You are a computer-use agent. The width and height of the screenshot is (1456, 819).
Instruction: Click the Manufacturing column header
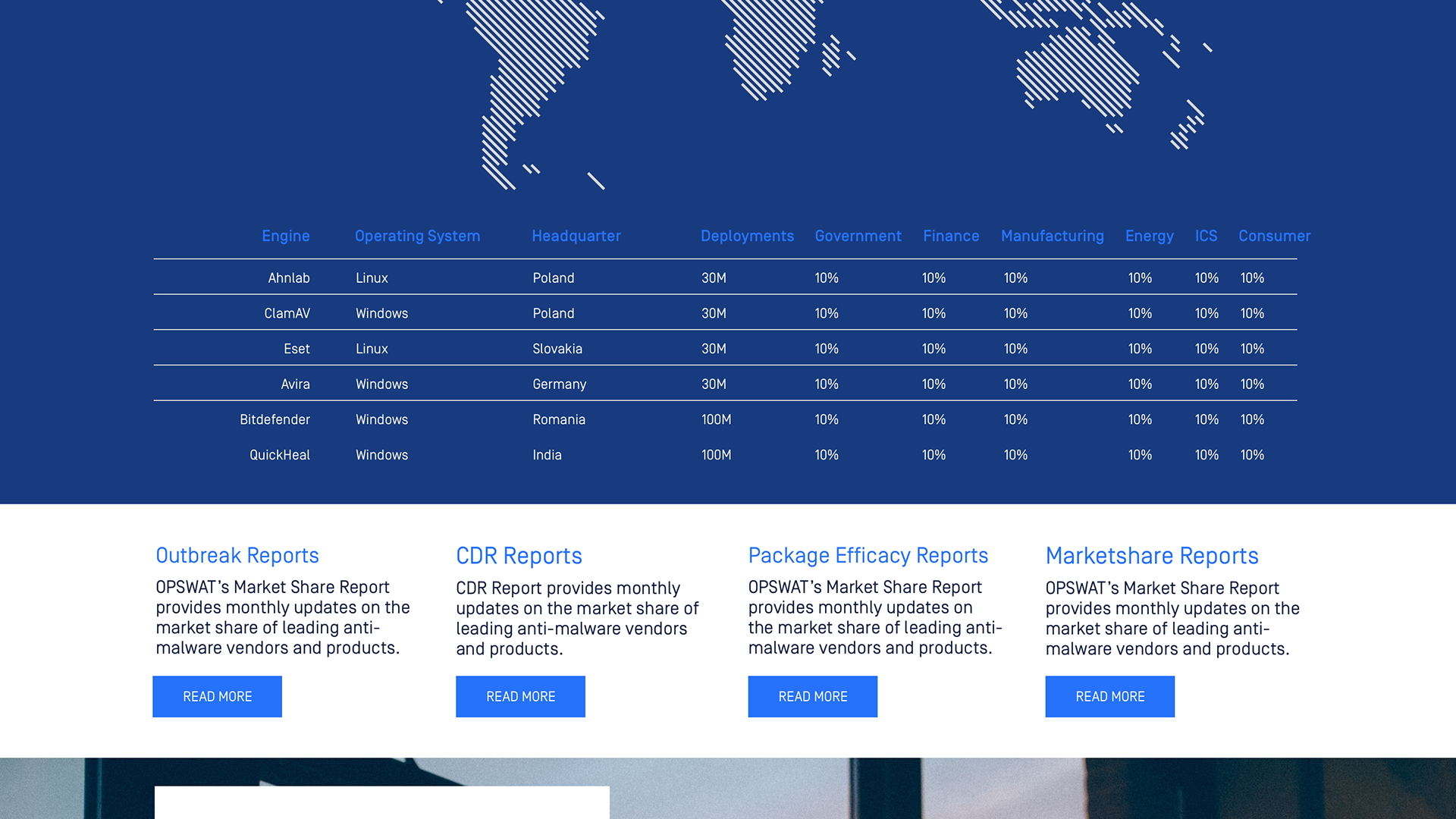click(1052, 236)
